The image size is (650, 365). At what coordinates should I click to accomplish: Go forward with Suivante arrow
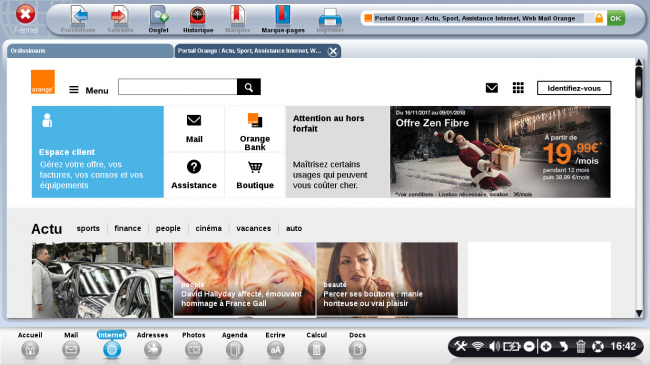point(120,16)
